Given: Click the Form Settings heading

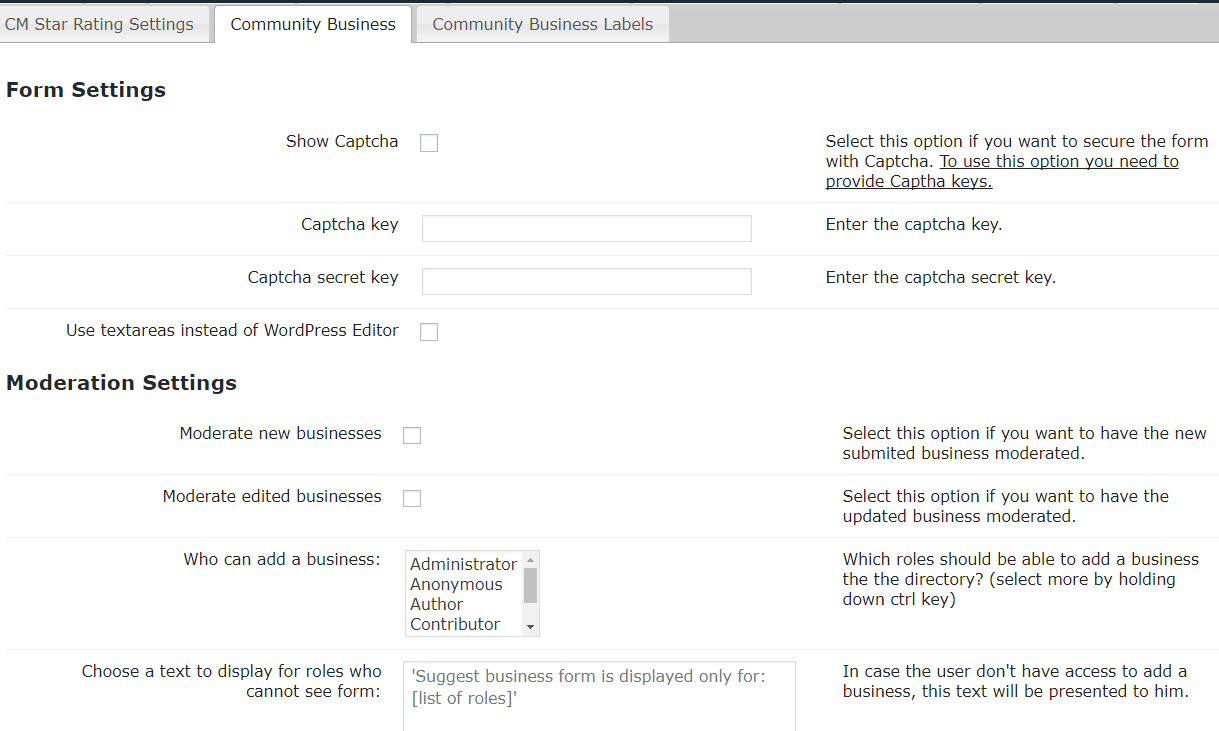Looking at the screenshot, I should 86,90.
